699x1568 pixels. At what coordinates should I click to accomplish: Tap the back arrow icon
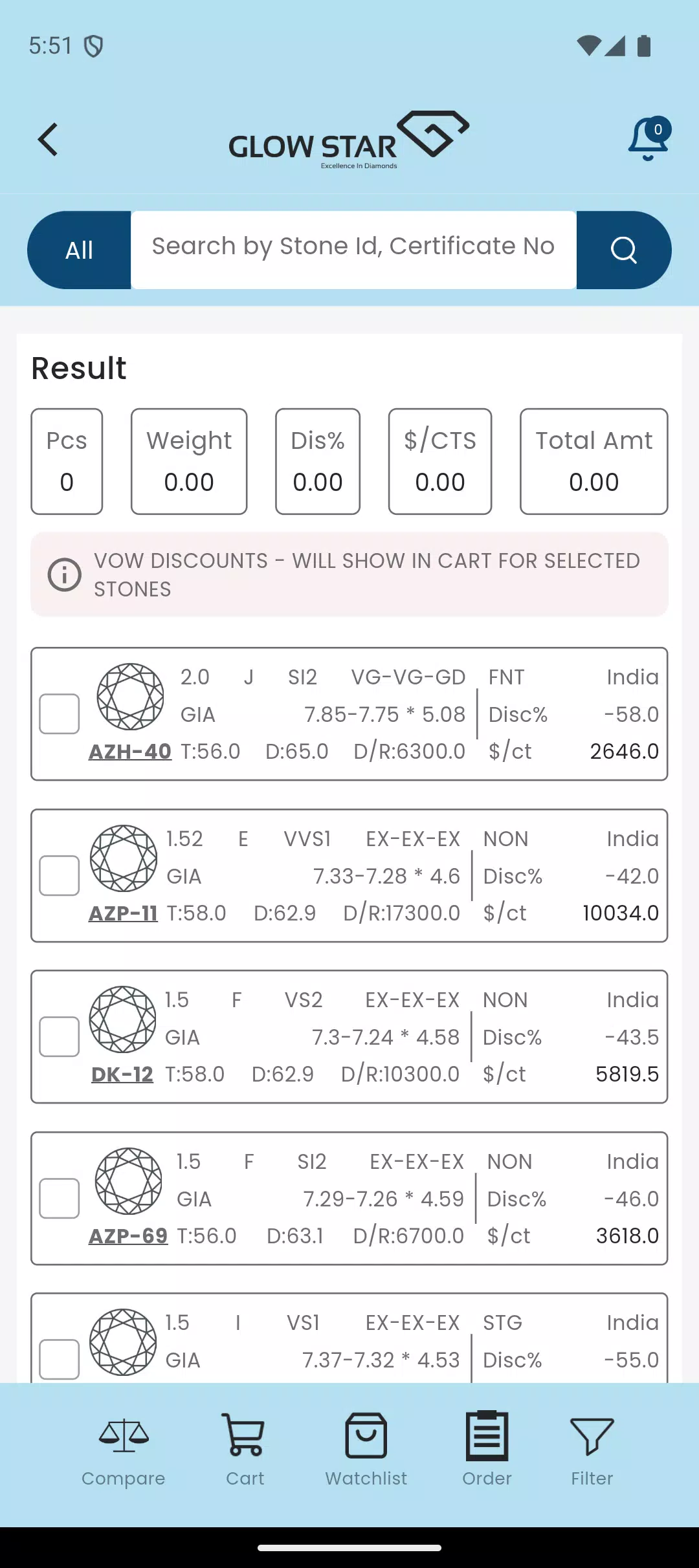49,140
